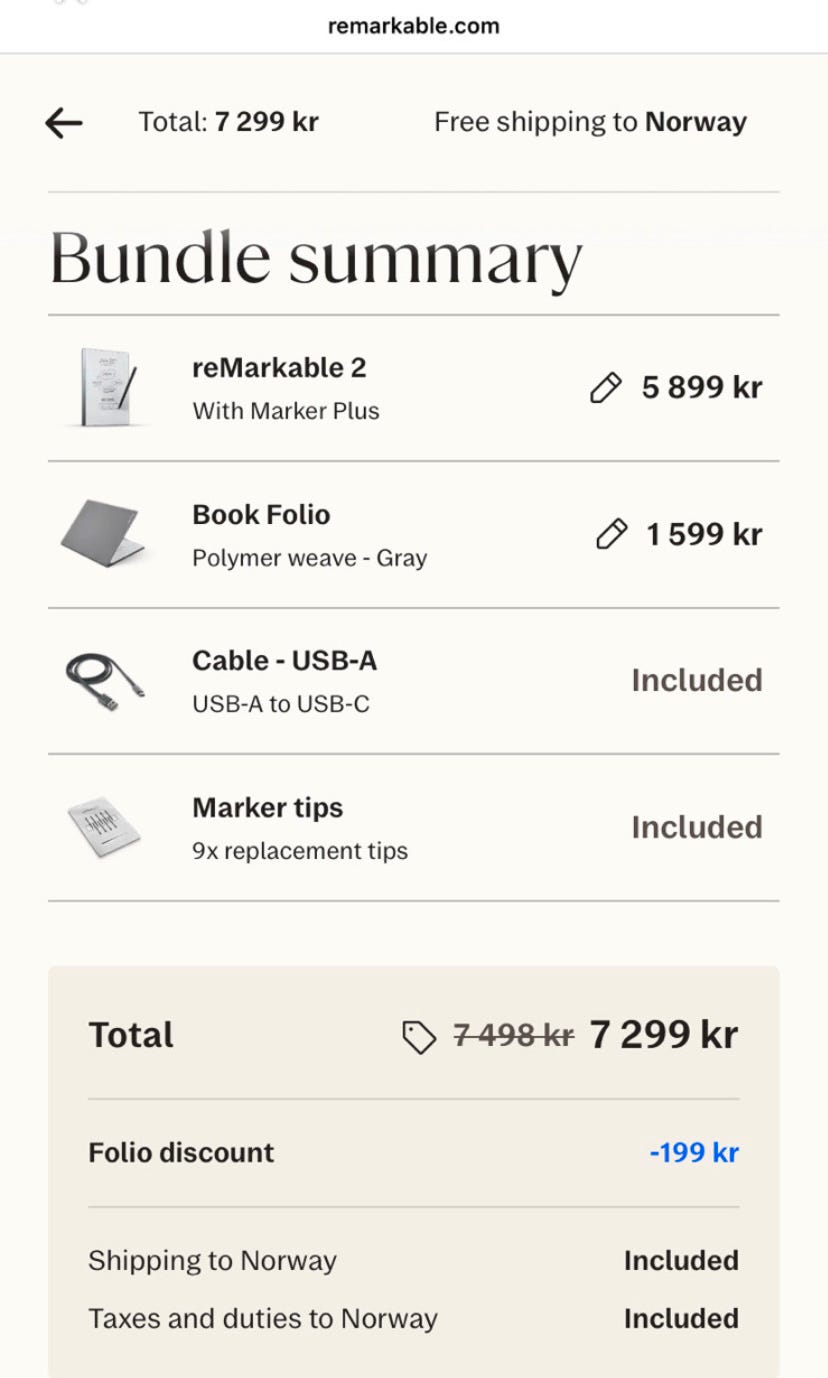This screenshot has width=828, height=1378.
Task: Open the reMarkable 2 product thumbnail
Action: click(106, 387)
